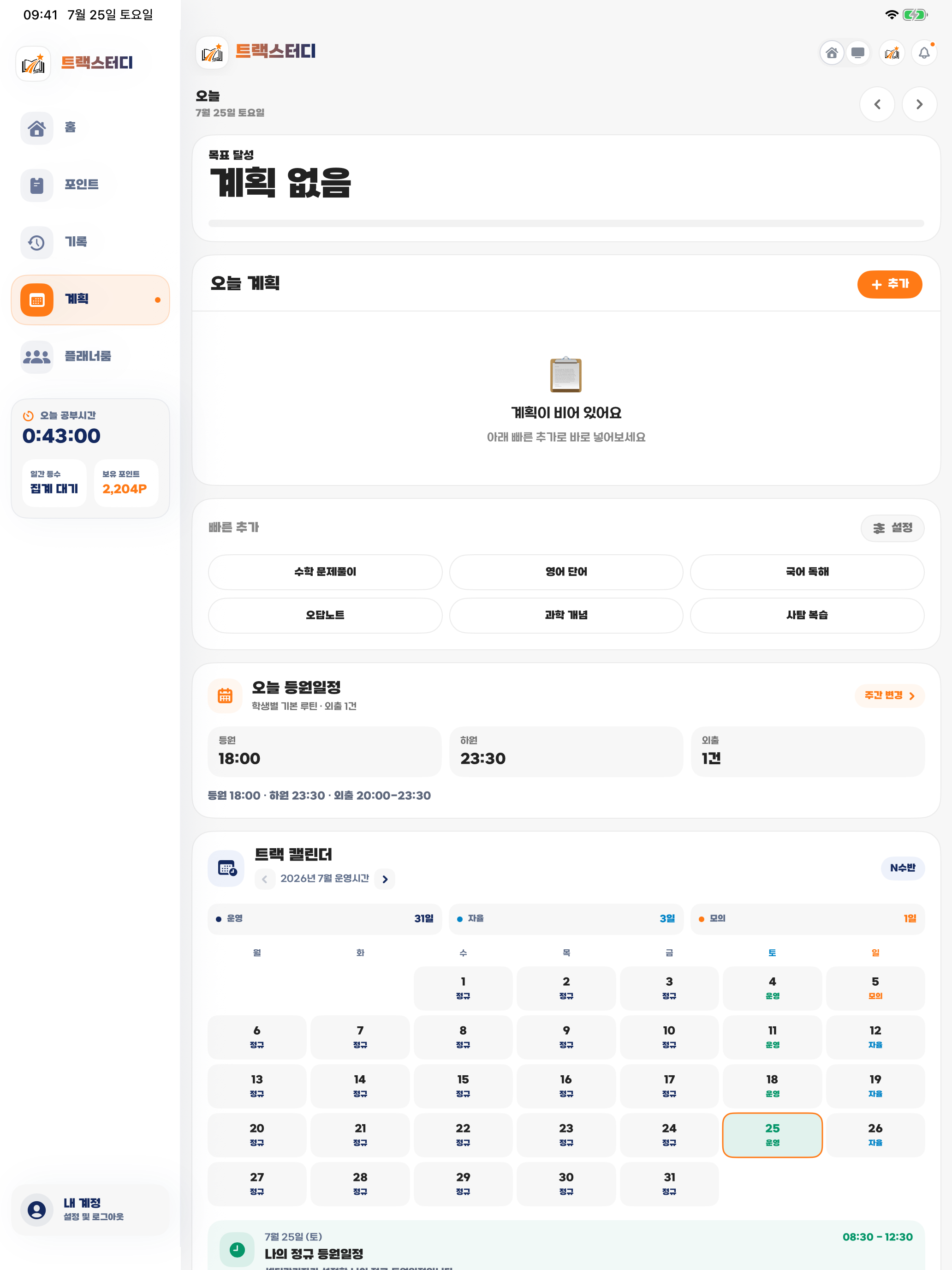Open 내 계정 설정 및 로그아웃
The height and width of the screenshot is (1270, 952).
click(x=90, y=1210)
